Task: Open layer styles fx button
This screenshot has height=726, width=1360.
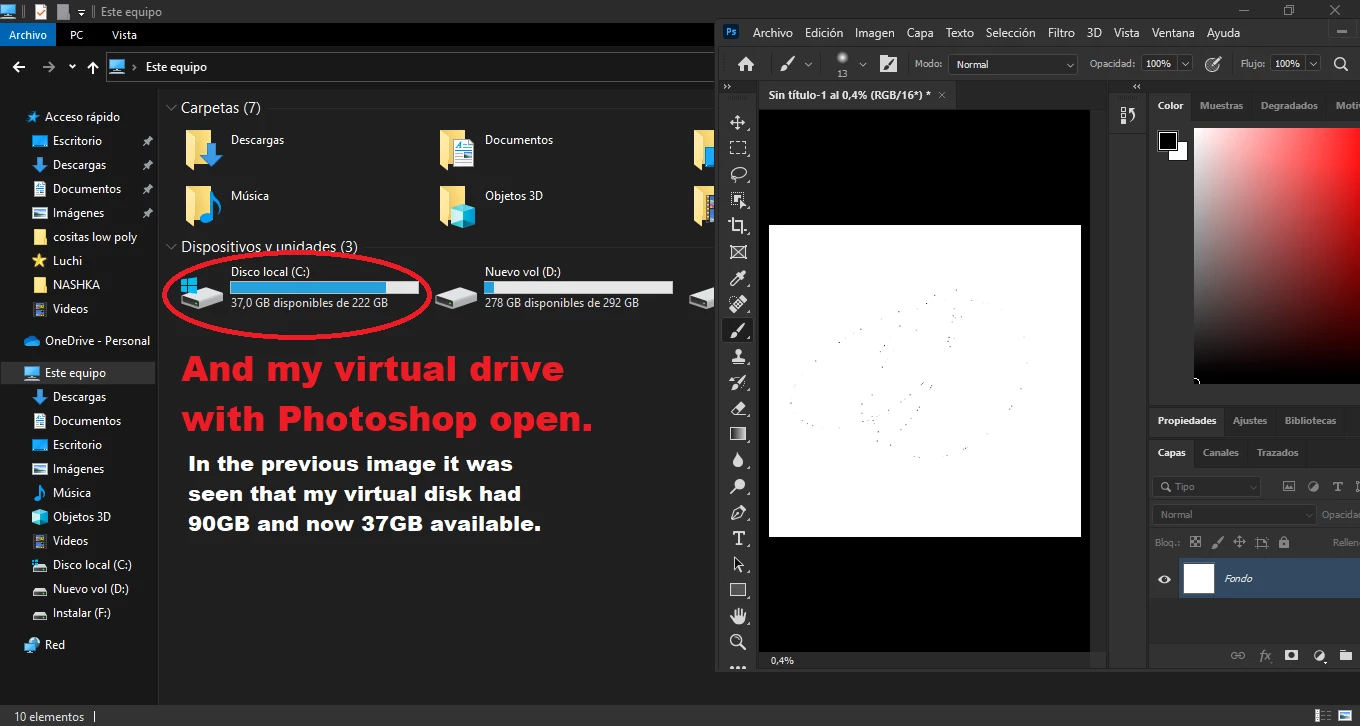Action: [x=1265, y=656]
